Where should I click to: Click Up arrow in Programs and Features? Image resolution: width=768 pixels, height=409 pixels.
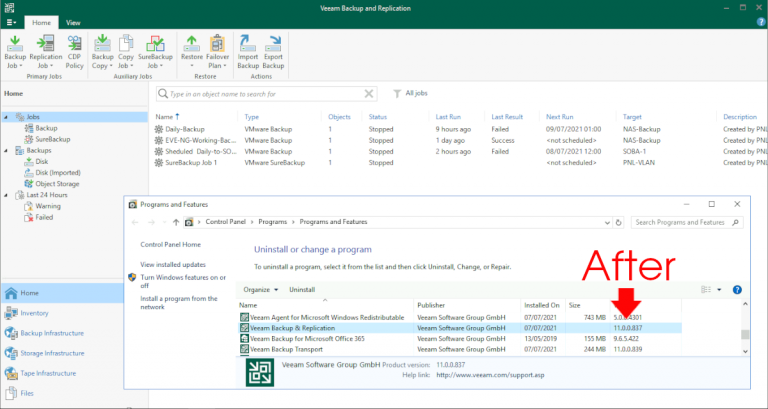pos(175,222)
